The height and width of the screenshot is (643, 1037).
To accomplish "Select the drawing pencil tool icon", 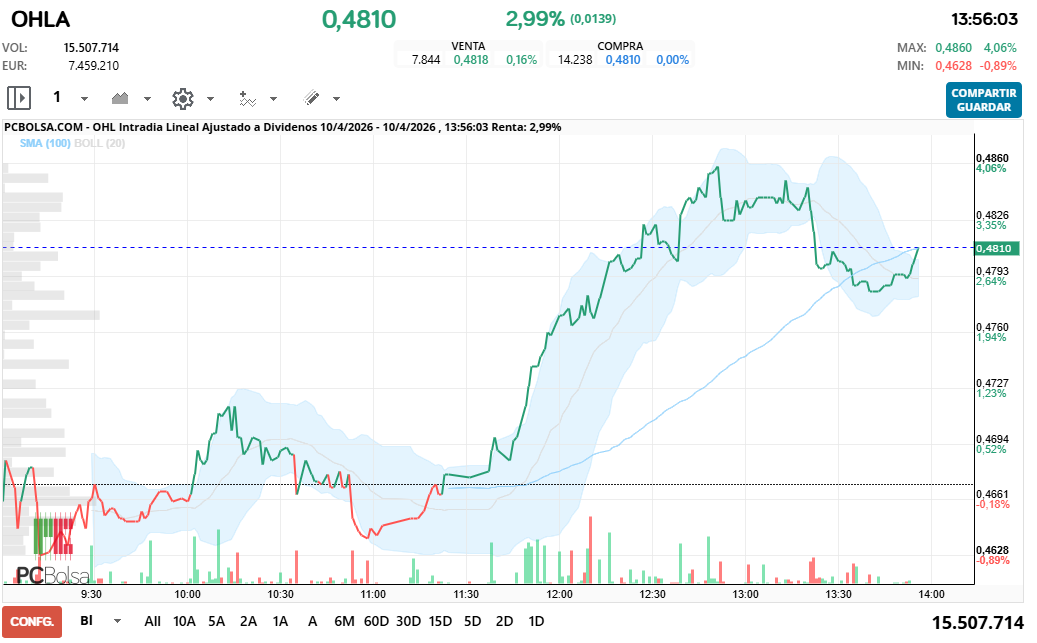I will (x=310, y=98).
